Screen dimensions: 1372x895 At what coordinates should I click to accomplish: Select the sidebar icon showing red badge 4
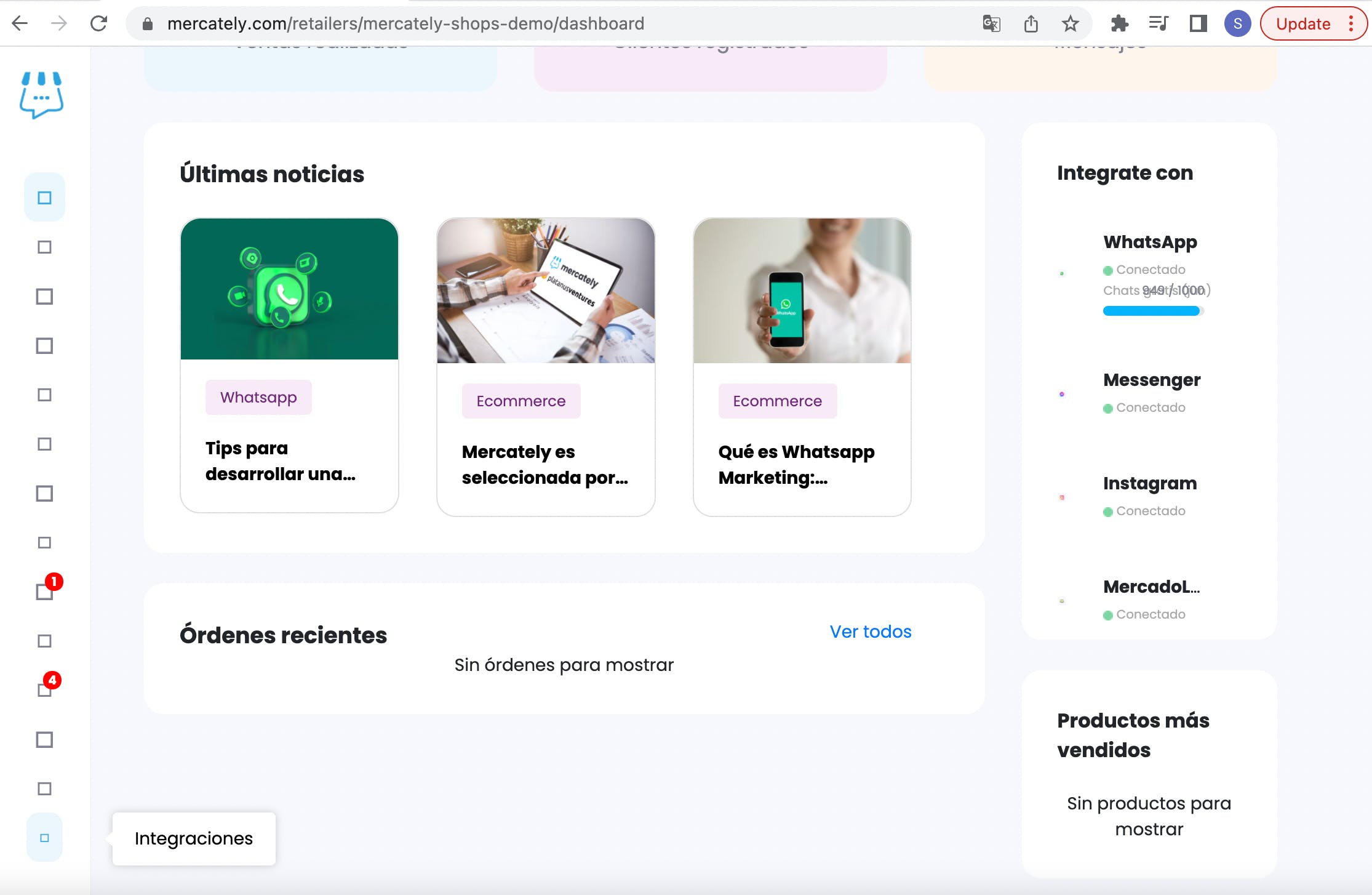(x=44, y=691)
